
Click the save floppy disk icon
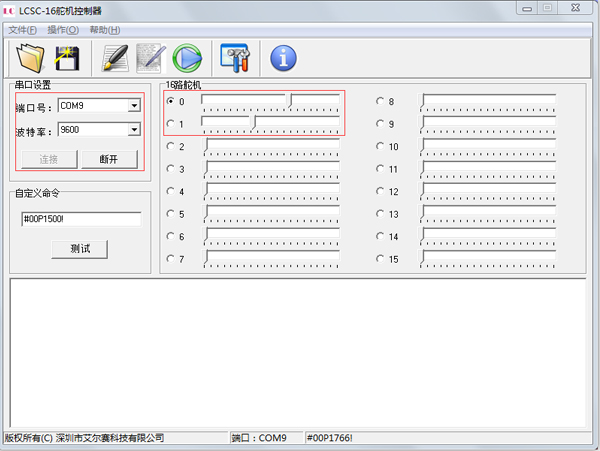pyautogui.click(x=67, y=58)
